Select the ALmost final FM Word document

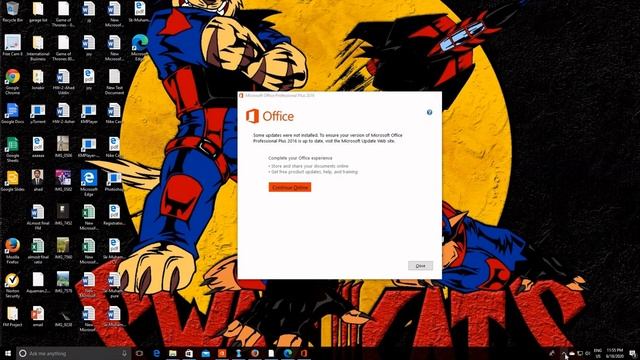pos(38,217)
